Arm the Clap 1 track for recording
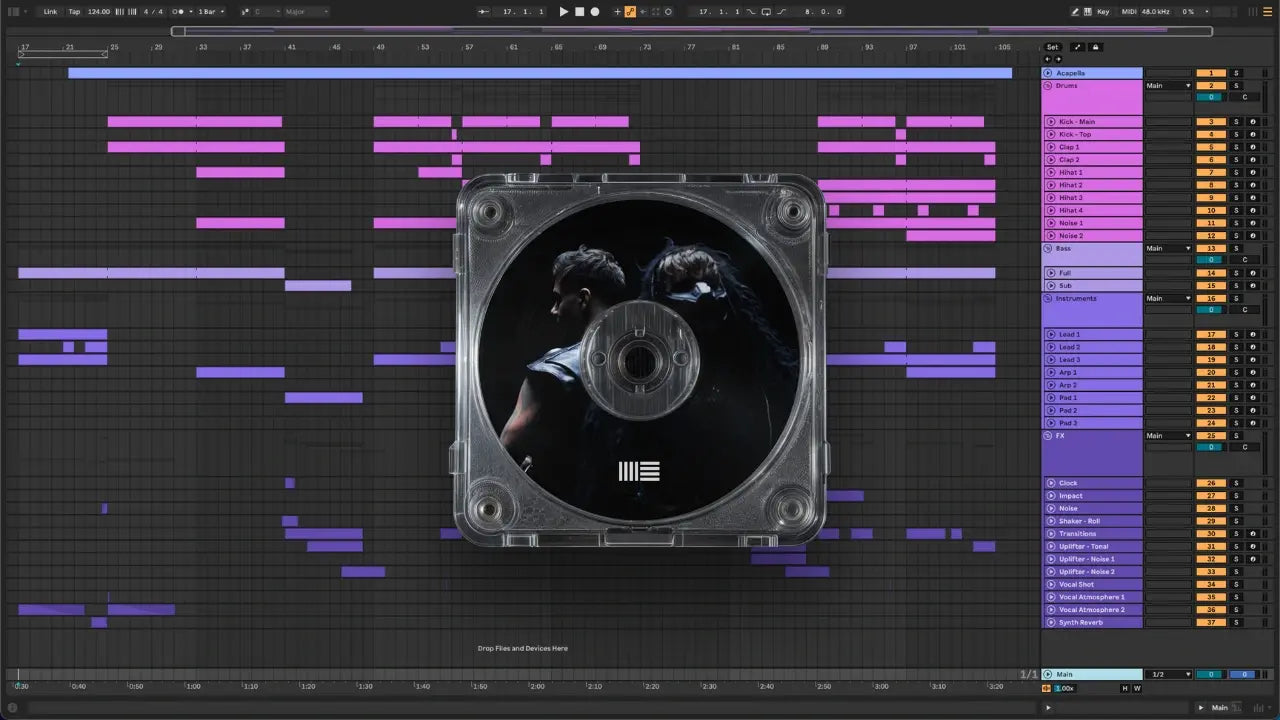The image size is (1280, 720). tap(1252, 147)
